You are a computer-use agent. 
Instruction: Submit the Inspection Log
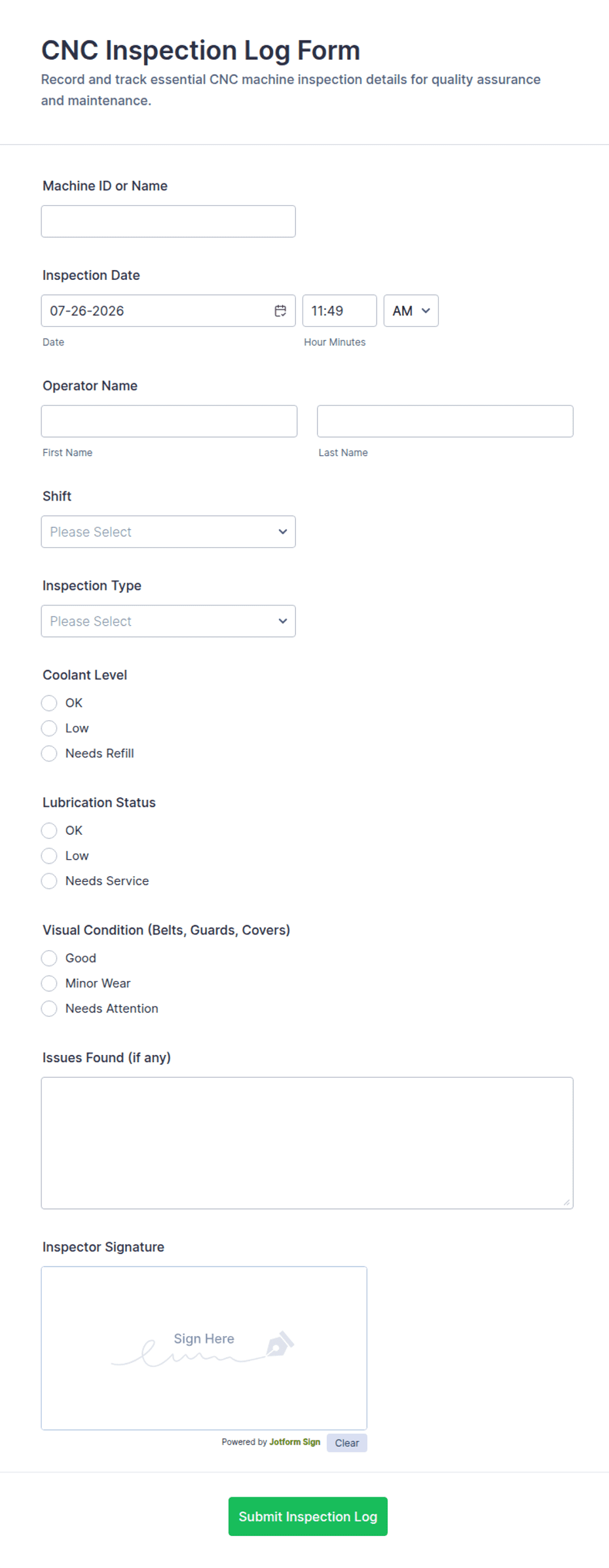[x=308, y=1516]
